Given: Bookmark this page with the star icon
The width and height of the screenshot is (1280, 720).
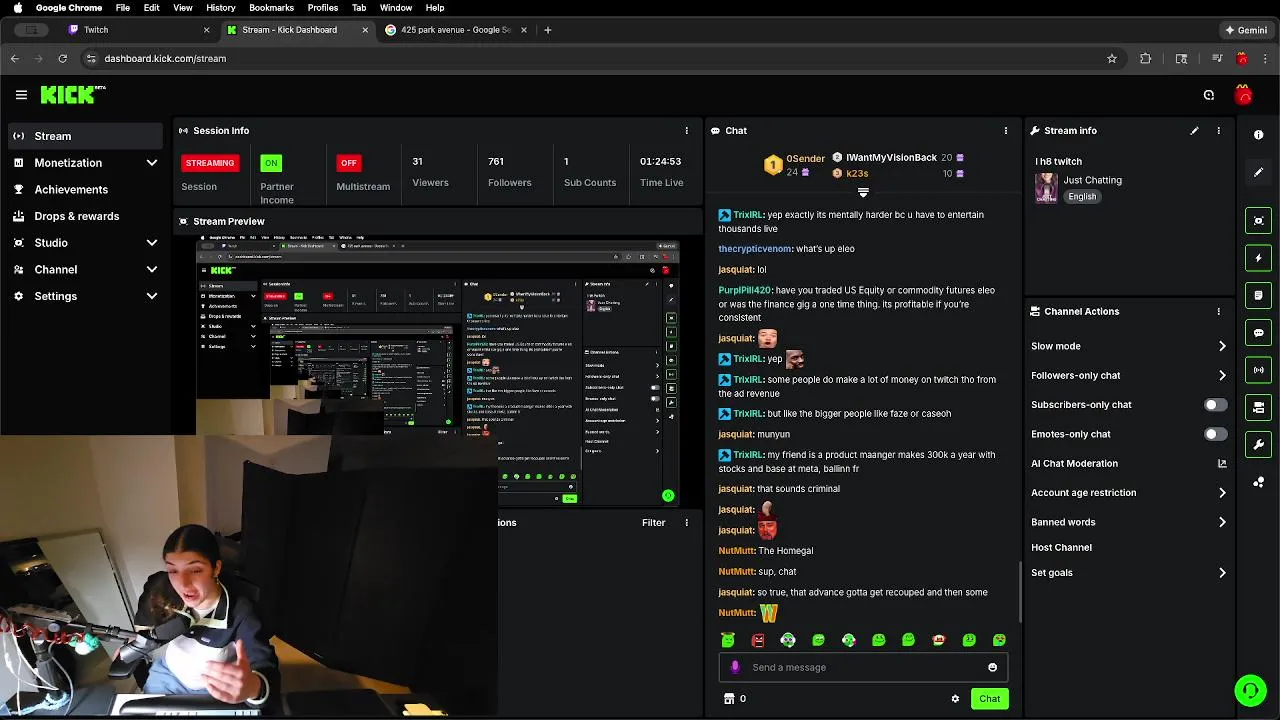Looking at the screenshot, I should pos(1111,59).
